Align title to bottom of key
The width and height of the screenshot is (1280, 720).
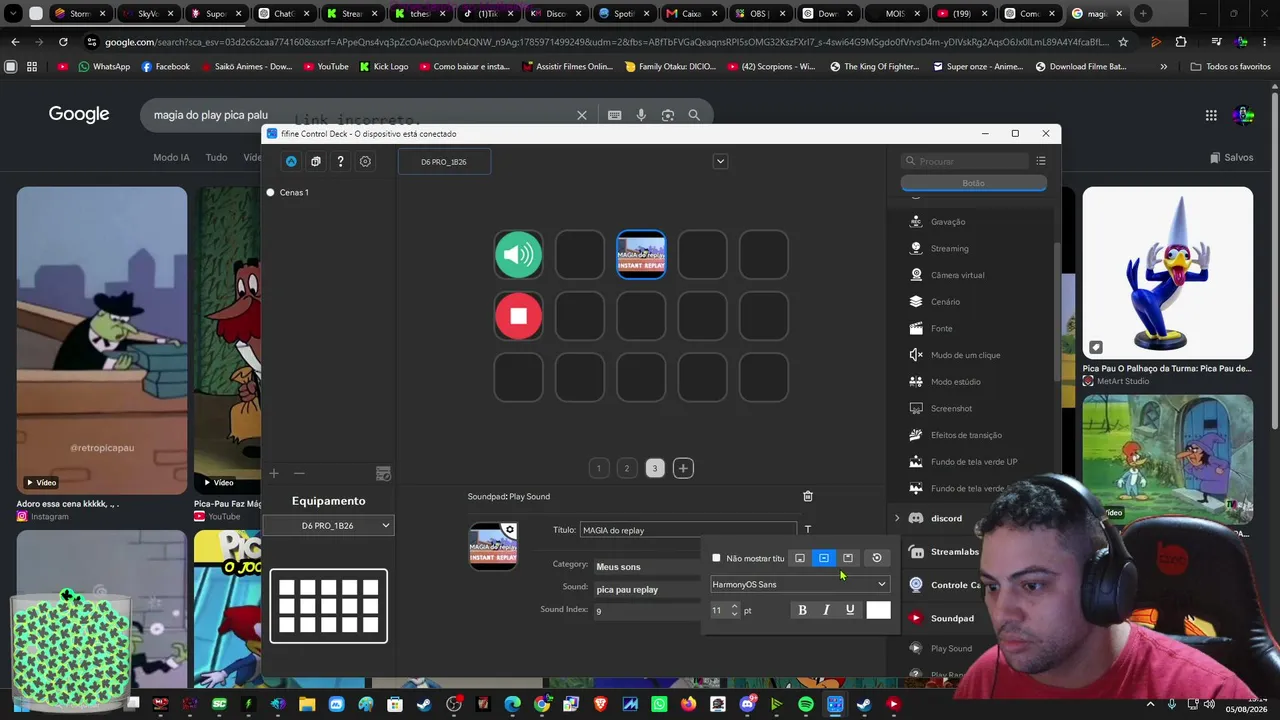(800, 558)
